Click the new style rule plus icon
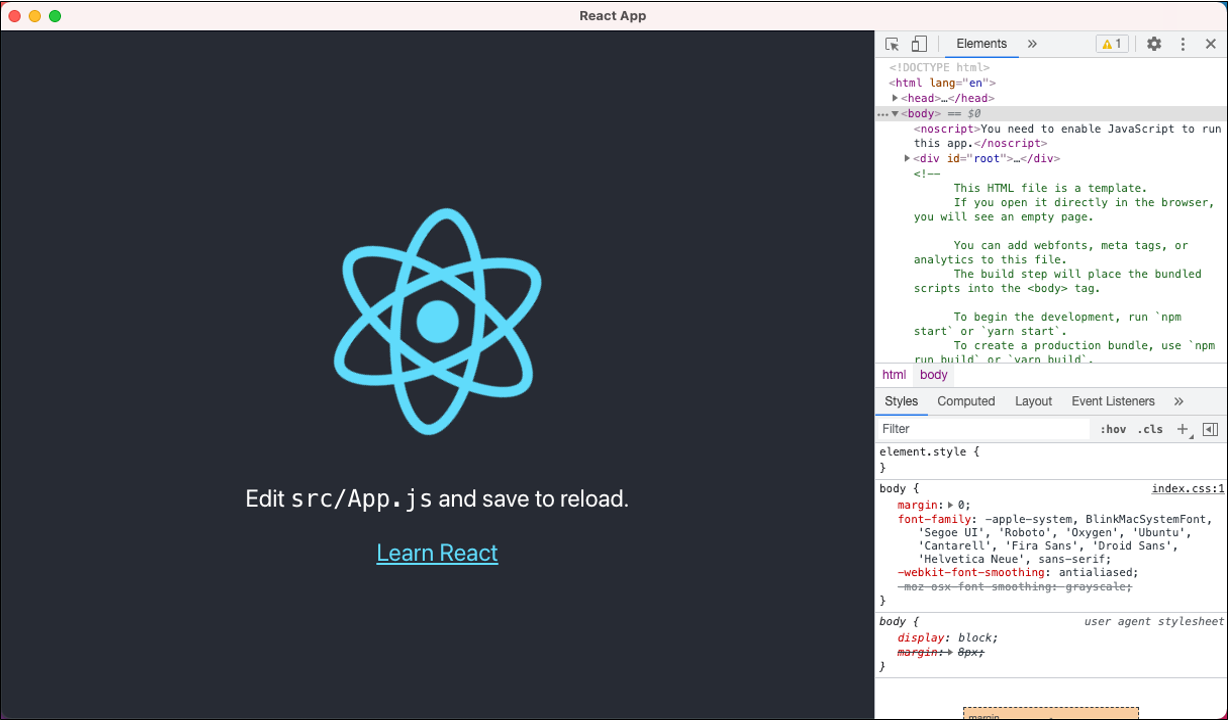This screenshot has height=721, width=1228. (1182, 428)
